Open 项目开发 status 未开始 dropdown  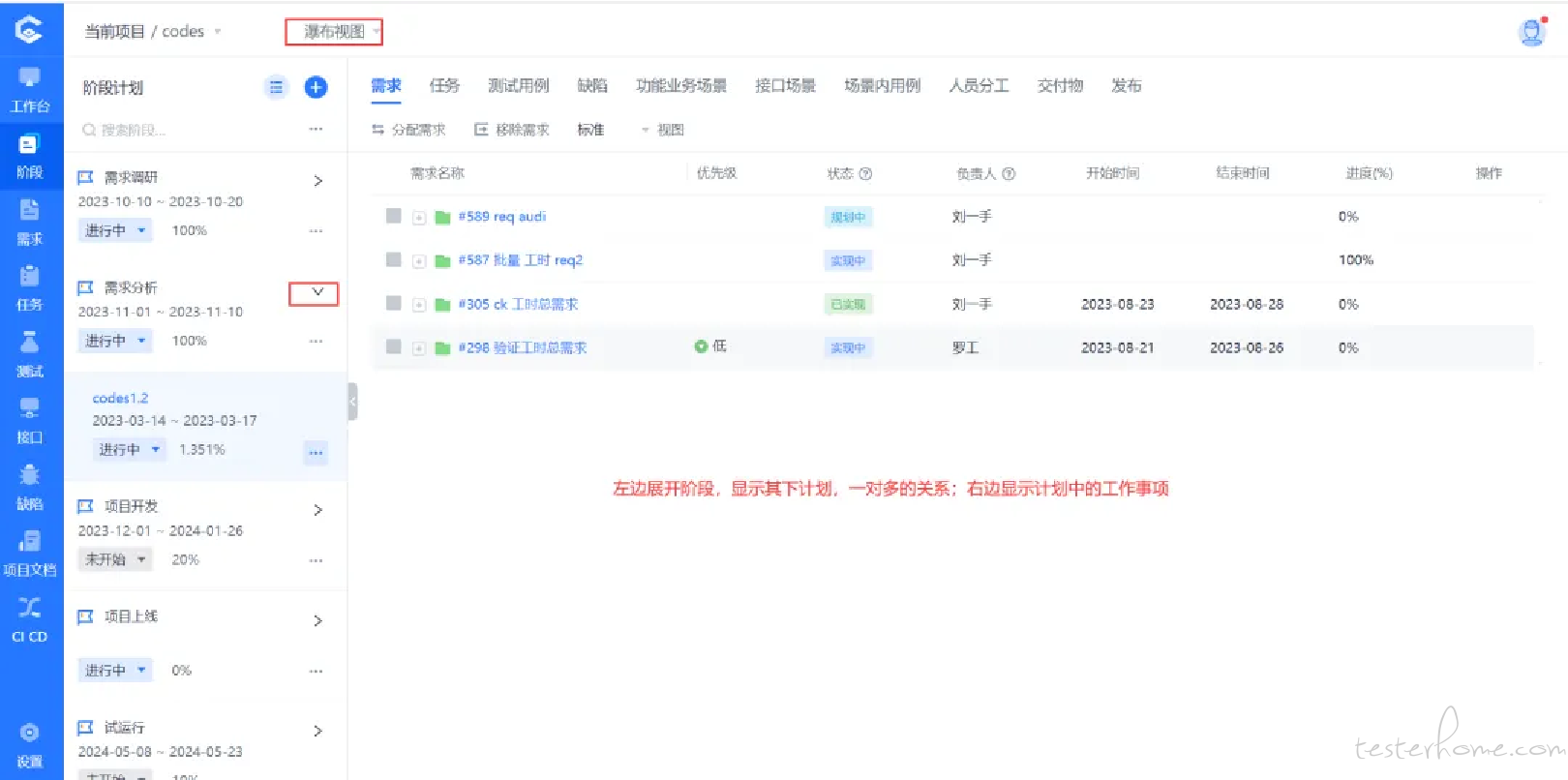pos(115,559)
